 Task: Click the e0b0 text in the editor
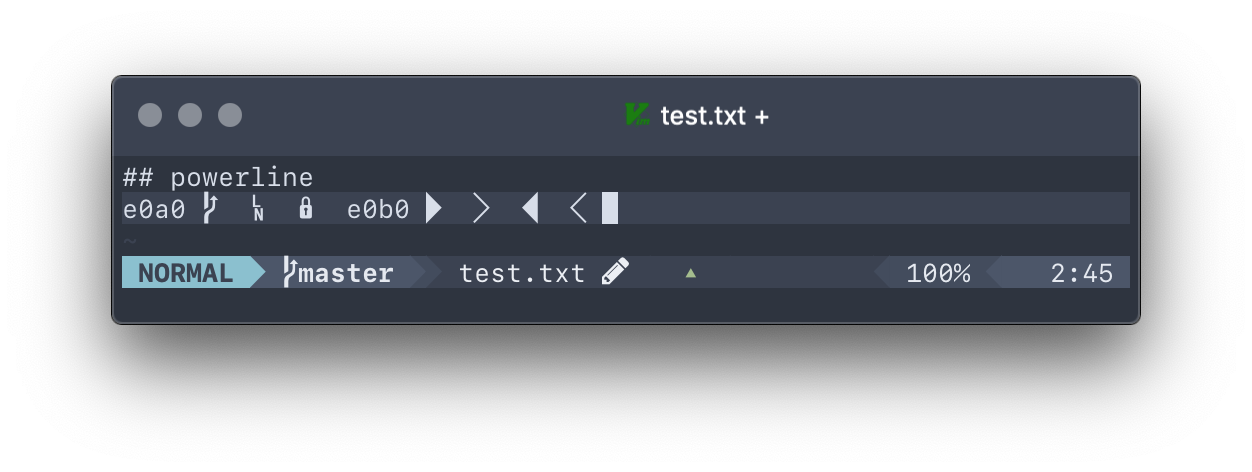tap(378, 210)
